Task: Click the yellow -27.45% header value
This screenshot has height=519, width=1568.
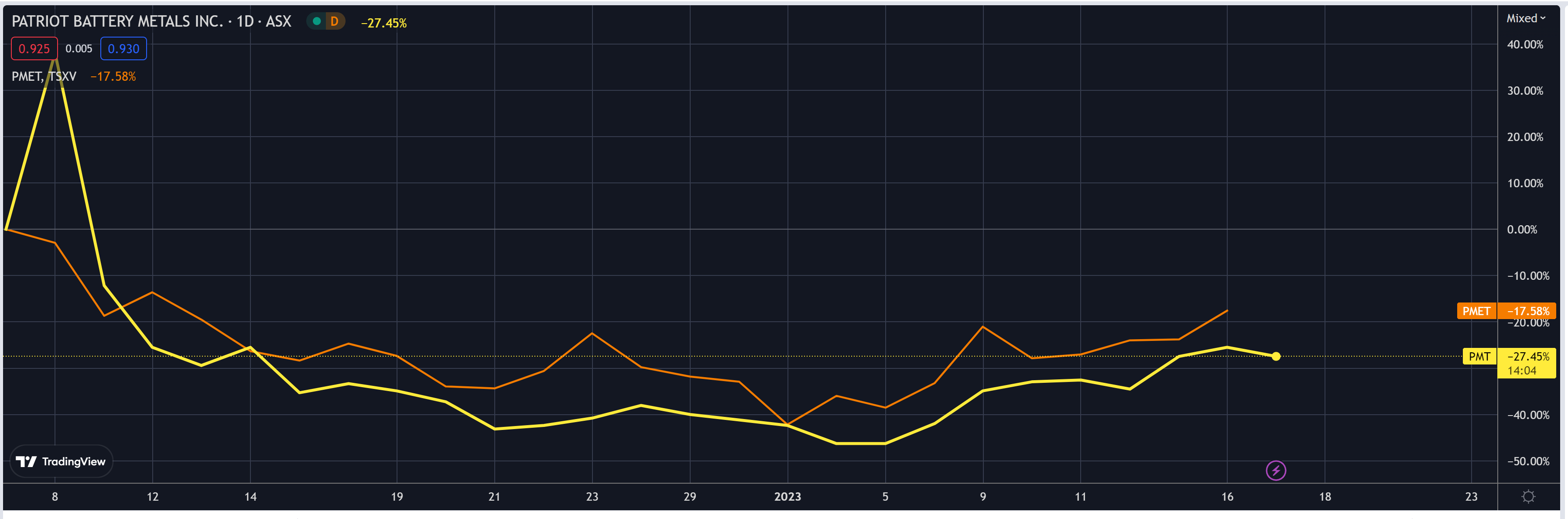Action: pyautogui.click(x=383, y=23)
